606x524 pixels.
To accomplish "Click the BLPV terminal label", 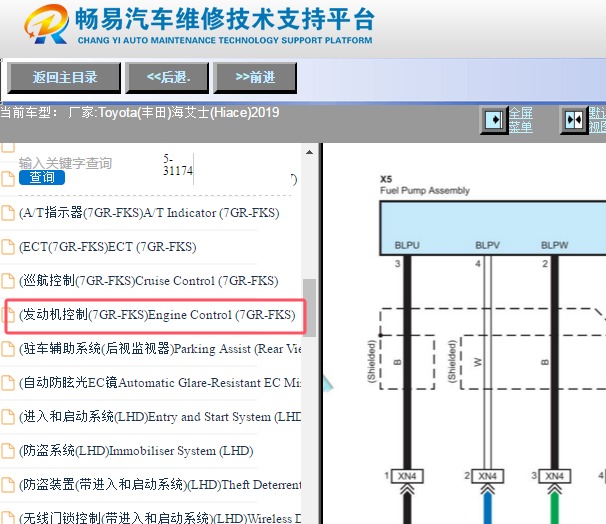I will [487, 245].
